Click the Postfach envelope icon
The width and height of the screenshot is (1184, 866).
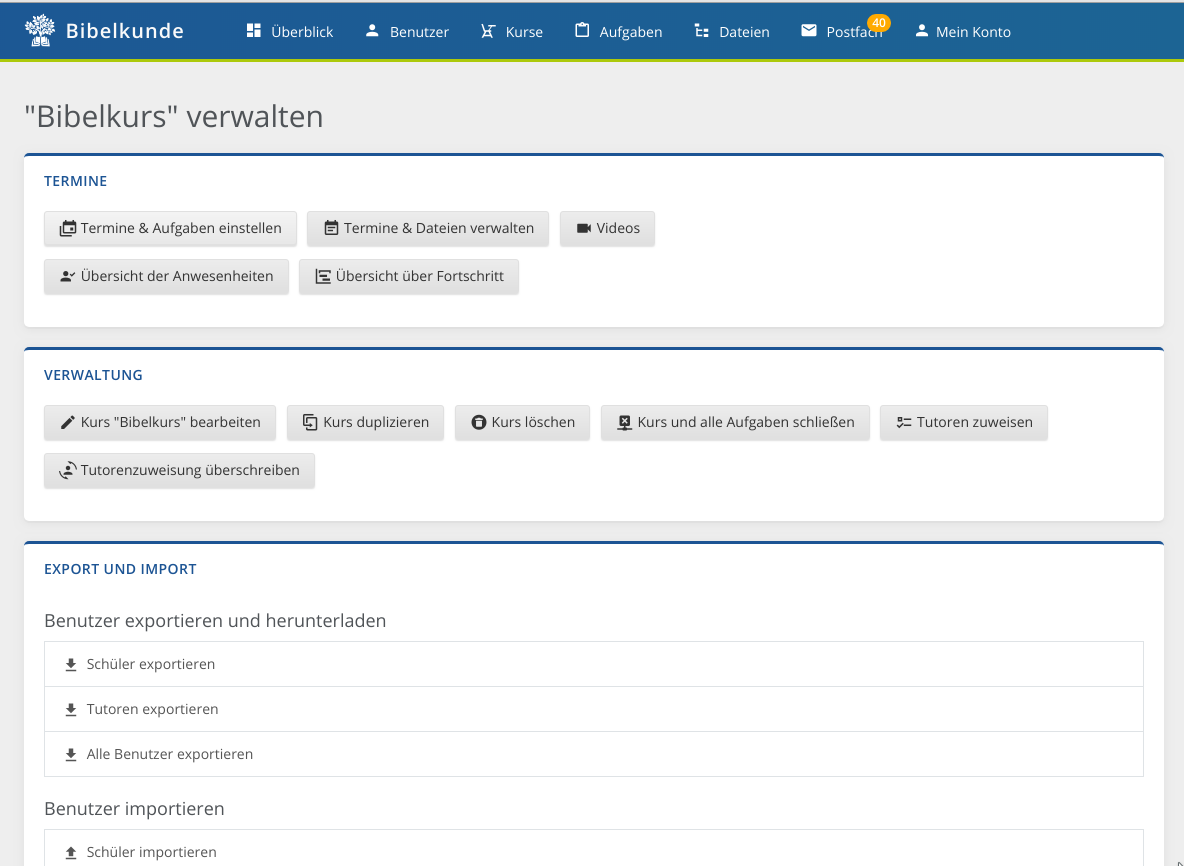809,31
